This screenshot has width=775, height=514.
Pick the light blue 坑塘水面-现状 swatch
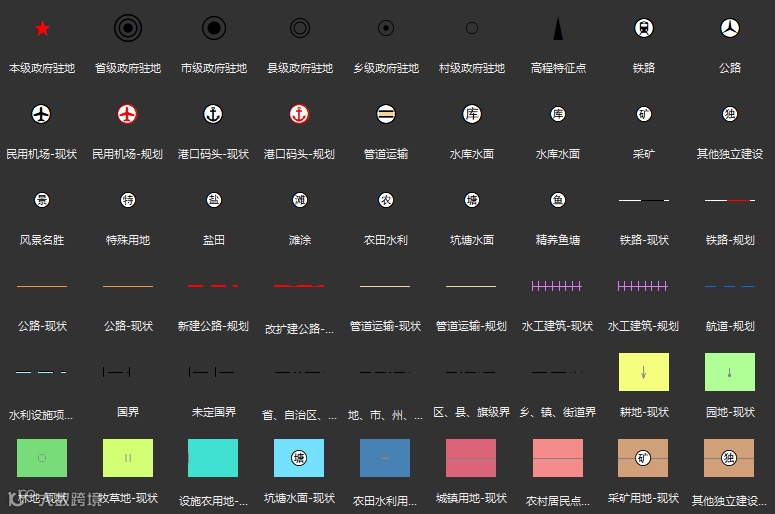[x=299, y=458]
